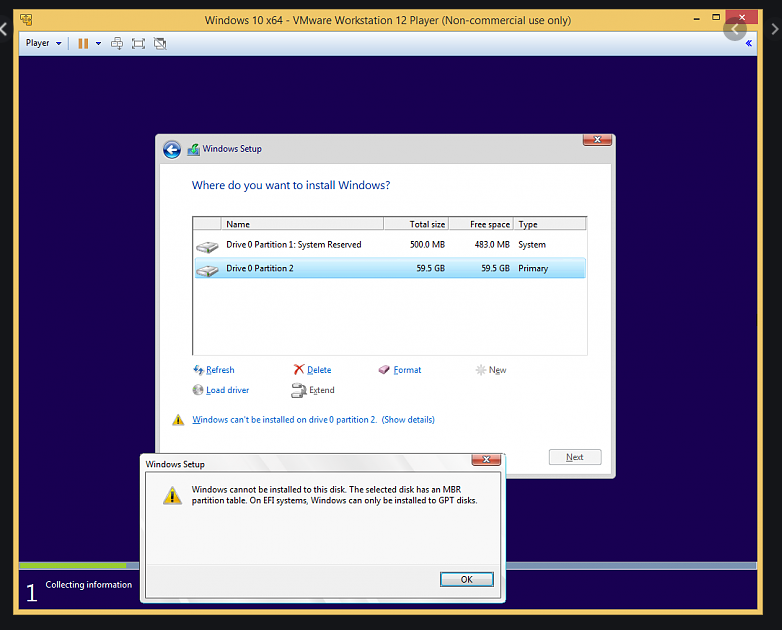Go to previous image with left arrow

coord(3,29)
